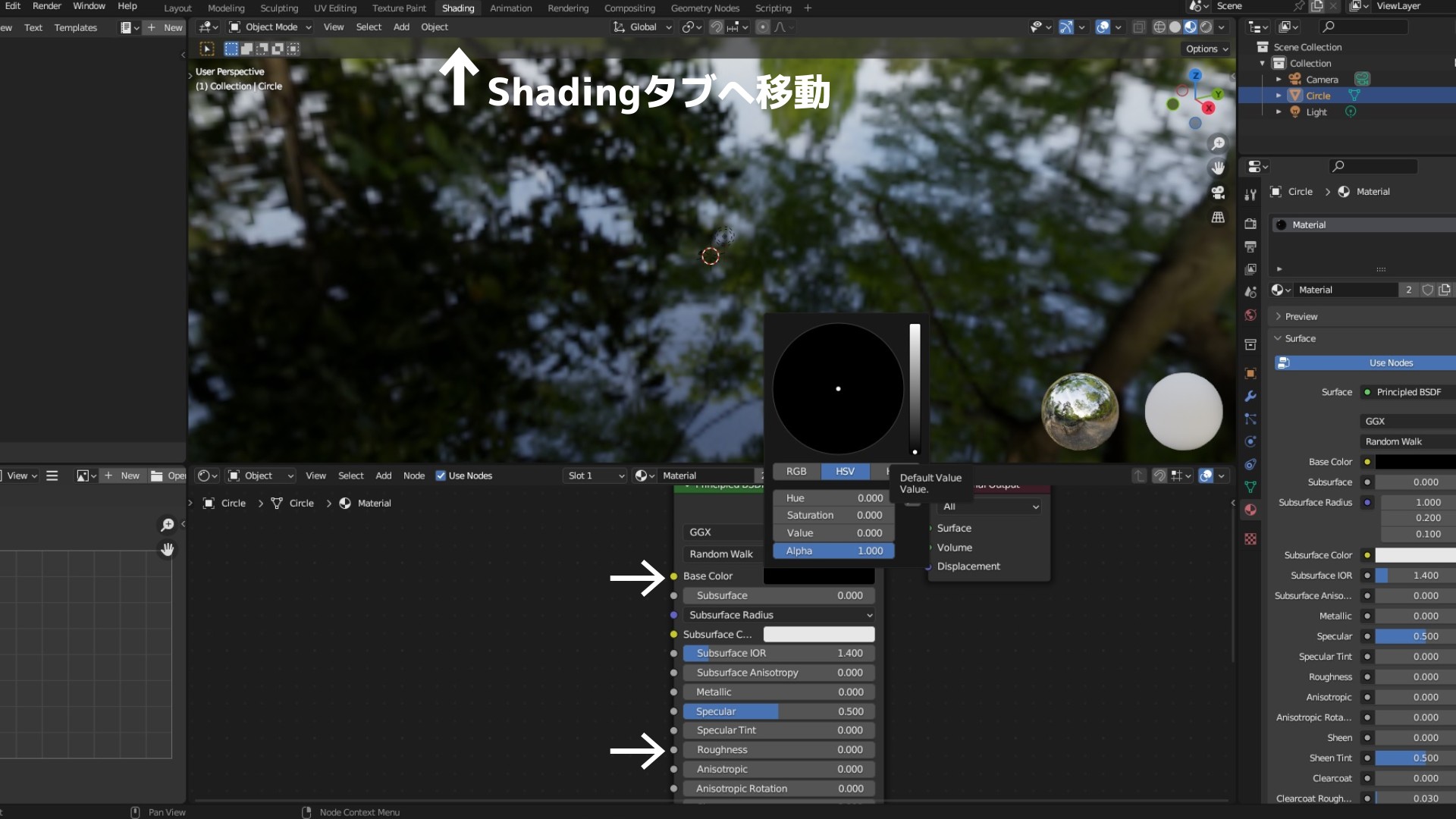The width and height of the screenshot is (1456, 819).
Task: Click the Base Color swatch in node
Action: point(818,576)
